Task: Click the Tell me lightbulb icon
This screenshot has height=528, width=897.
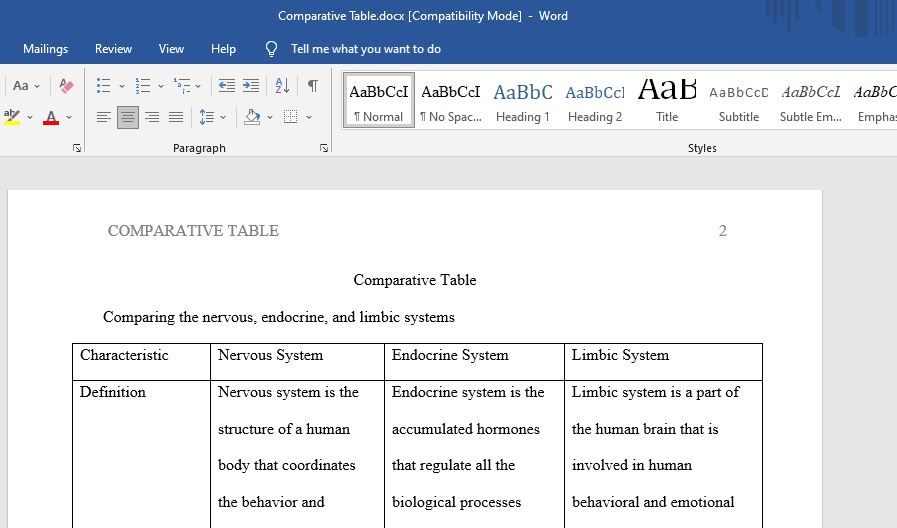Action: pyautogui.click(x=272, y=49)
